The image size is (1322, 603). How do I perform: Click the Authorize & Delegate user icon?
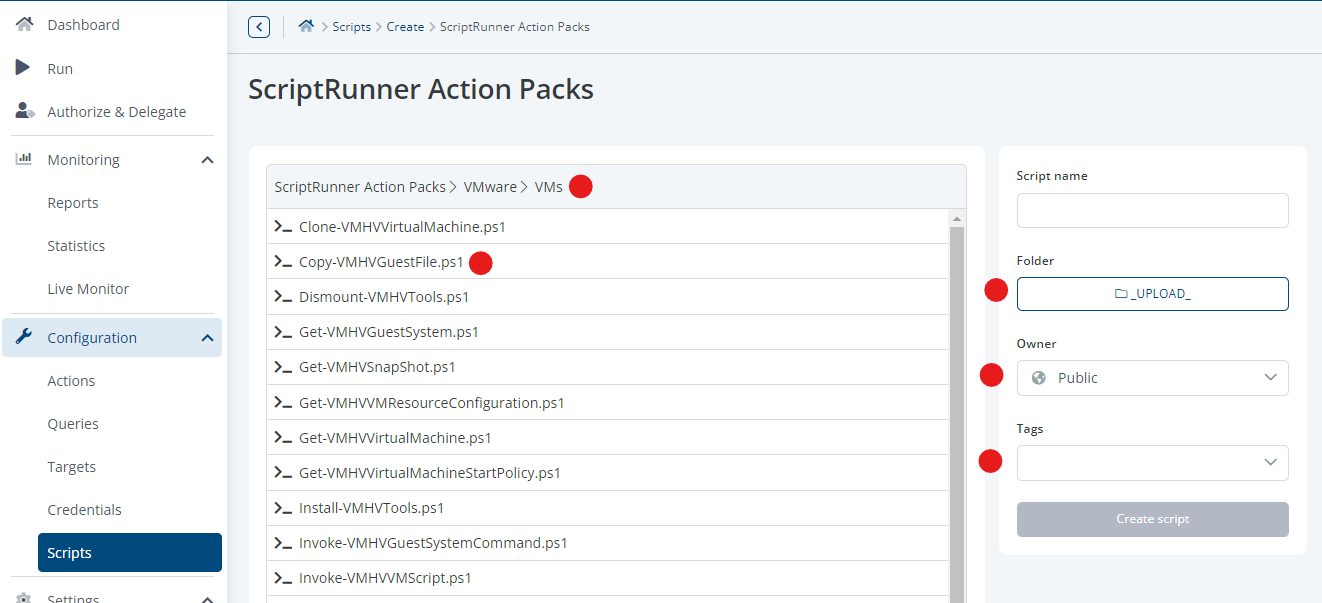[x=25, y=111]
